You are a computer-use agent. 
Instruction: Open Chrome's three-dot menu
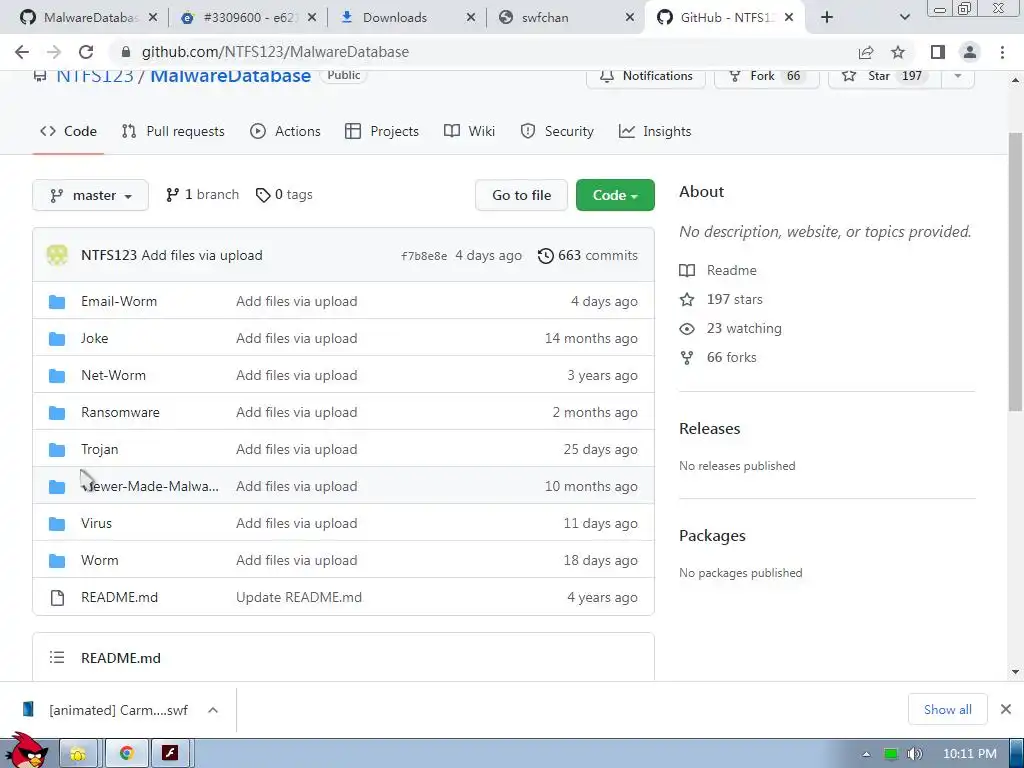click(x=1002, y=52)
